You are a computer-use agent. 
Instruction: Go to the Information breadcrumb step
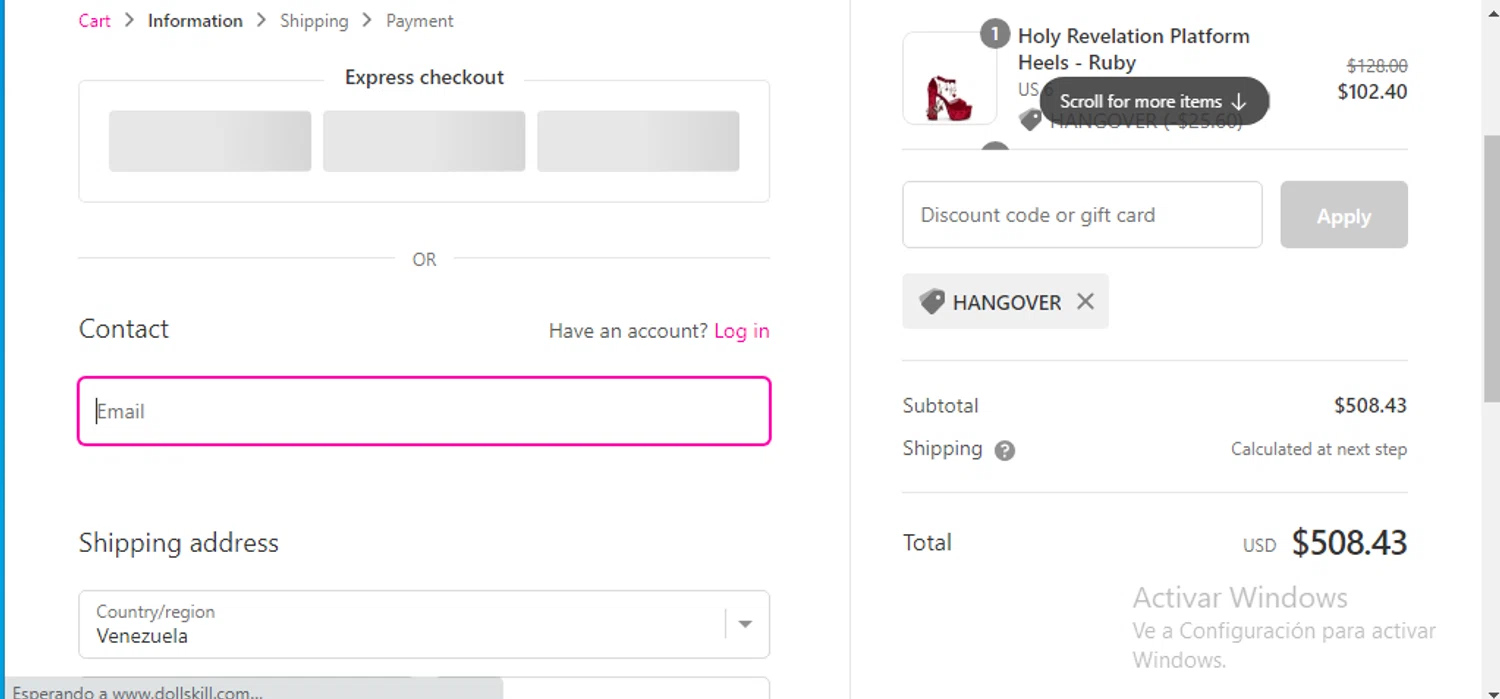tap(195, 21)
